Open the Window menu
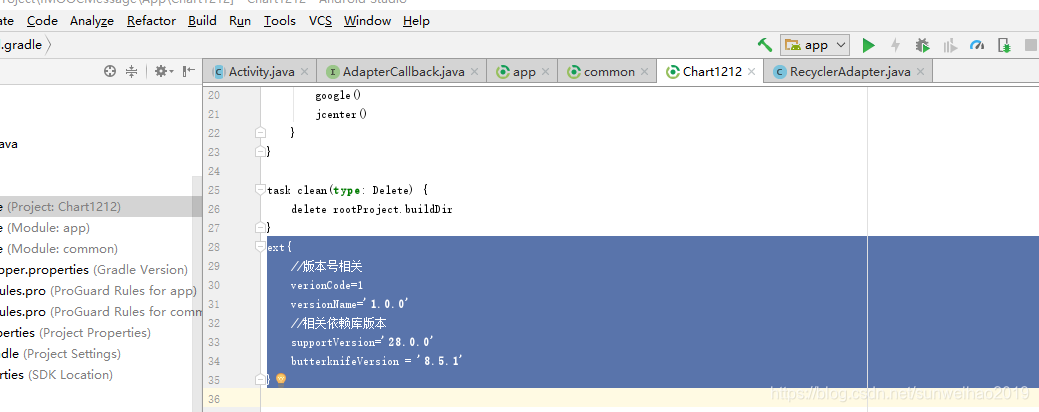The image size is (1039, 412). (367, 21)
